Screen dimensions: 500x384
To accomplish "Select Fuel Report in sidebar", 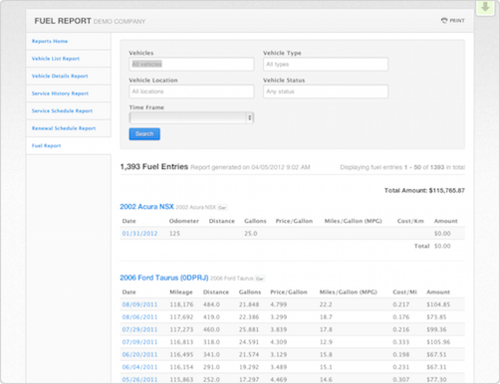I will click(x=46, y=146).
